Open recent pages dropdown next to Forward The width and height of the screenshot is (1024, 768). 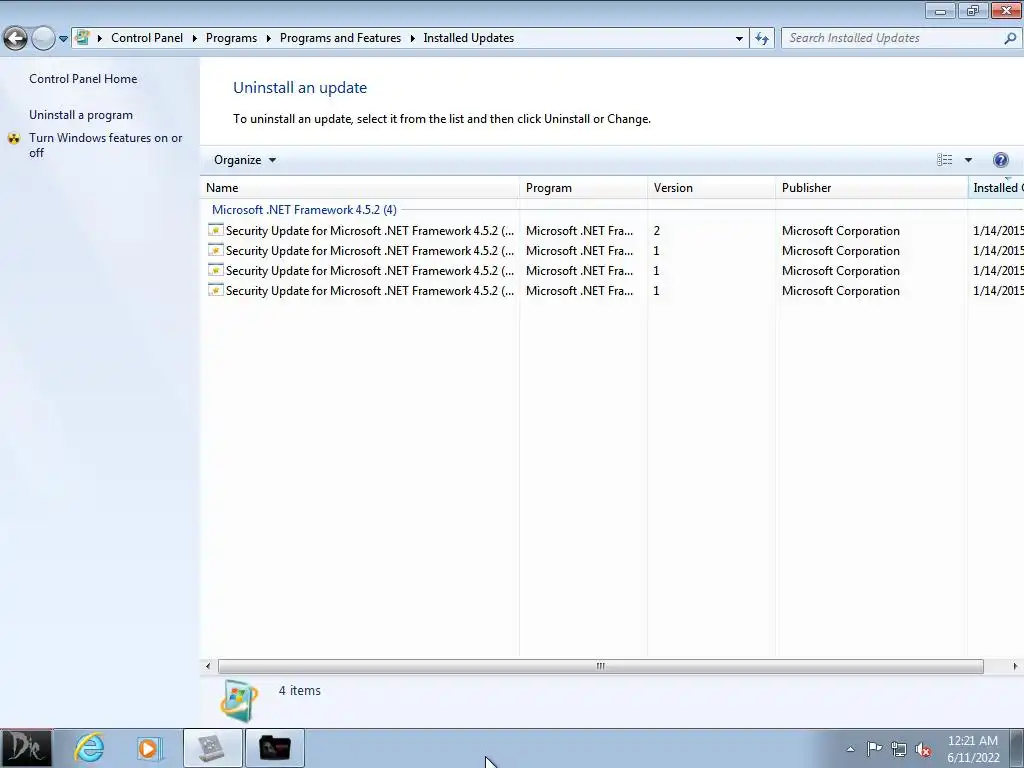click(63, 39)
